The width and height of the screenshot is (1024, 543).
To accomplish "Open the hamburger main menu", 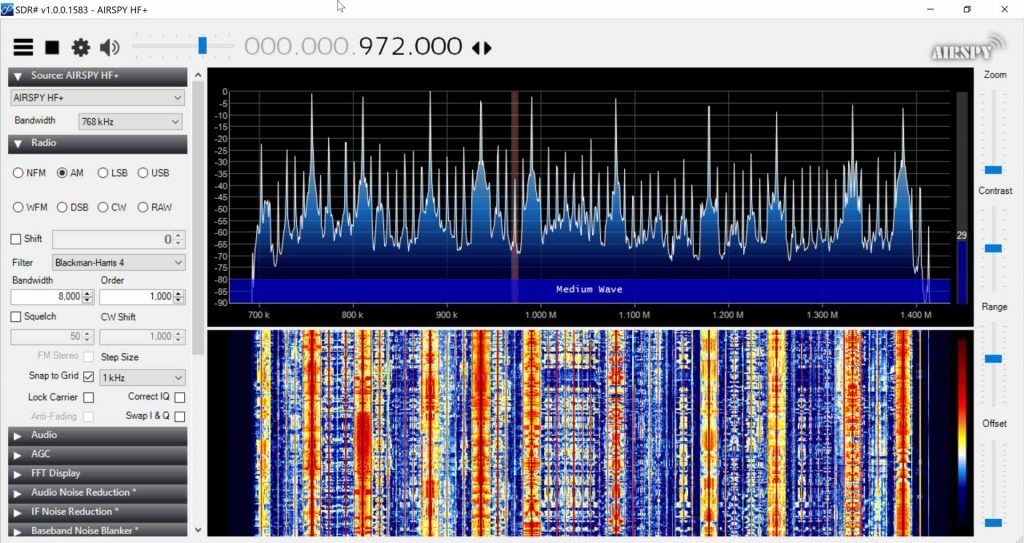I will point(23,47).
